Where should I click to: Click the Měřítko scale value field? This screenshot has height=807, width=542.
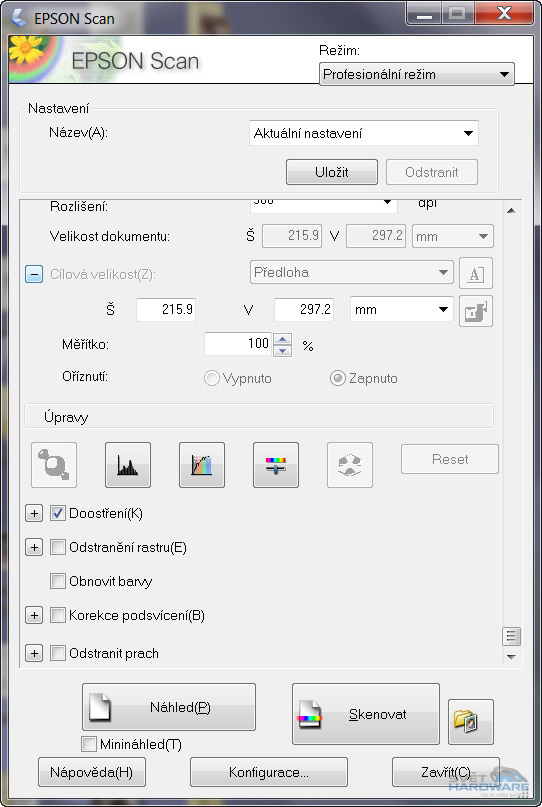coord(238,344)
